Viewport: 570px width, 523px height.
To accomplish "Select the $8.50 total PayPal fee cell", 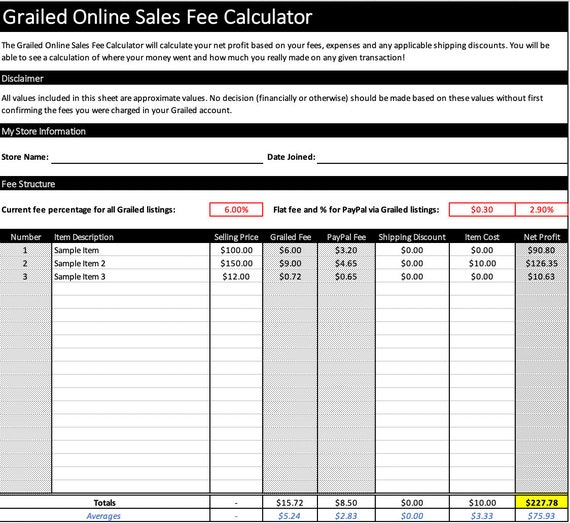I will click(x=346, y=503).
